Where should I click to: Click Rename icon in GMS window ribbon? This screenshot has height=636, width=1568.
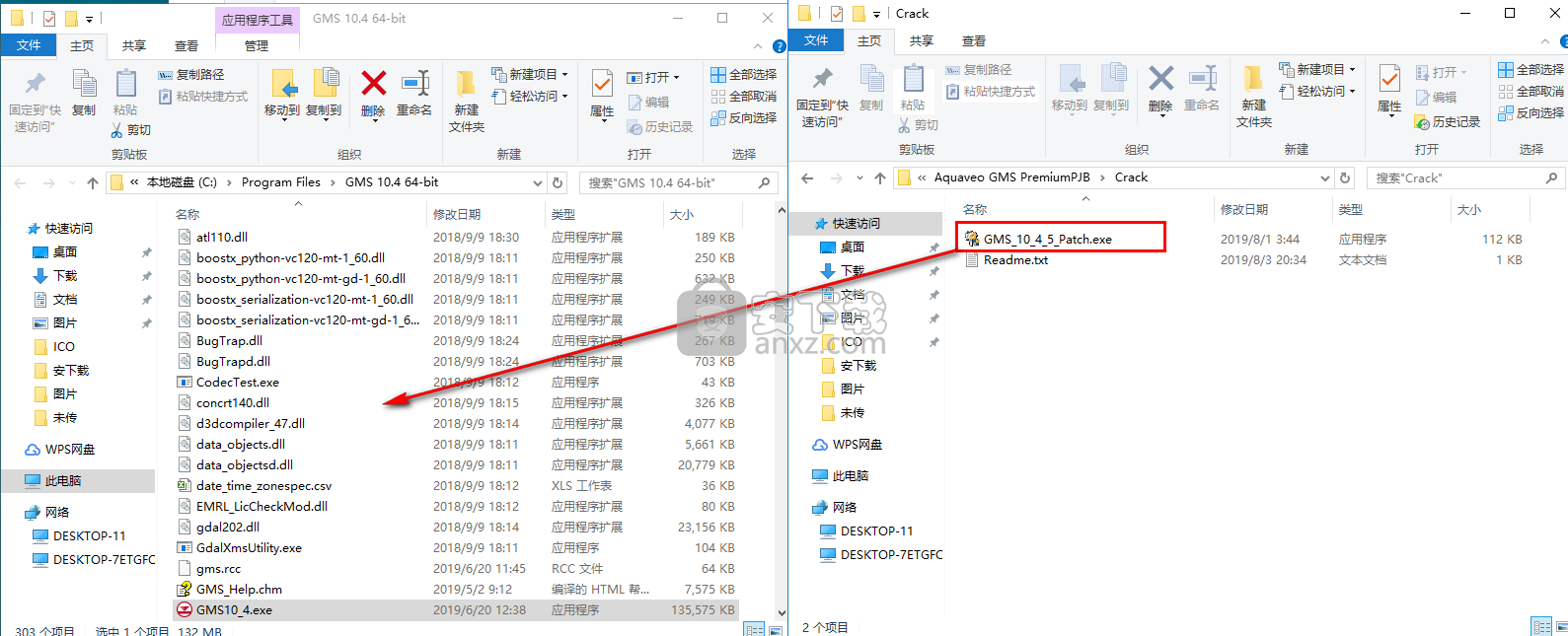coord(414,84)
